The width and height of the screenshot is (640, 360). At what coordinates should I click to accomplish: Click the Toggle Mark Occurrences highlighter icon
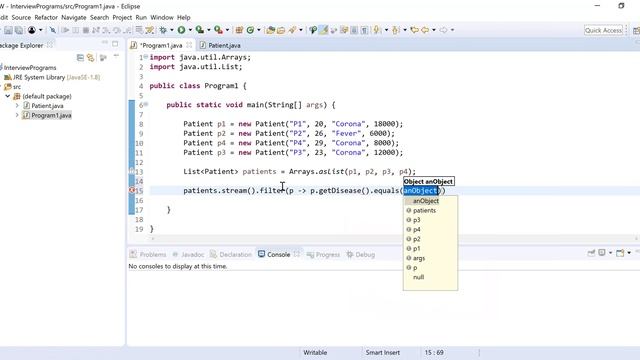tap(324, 30)
